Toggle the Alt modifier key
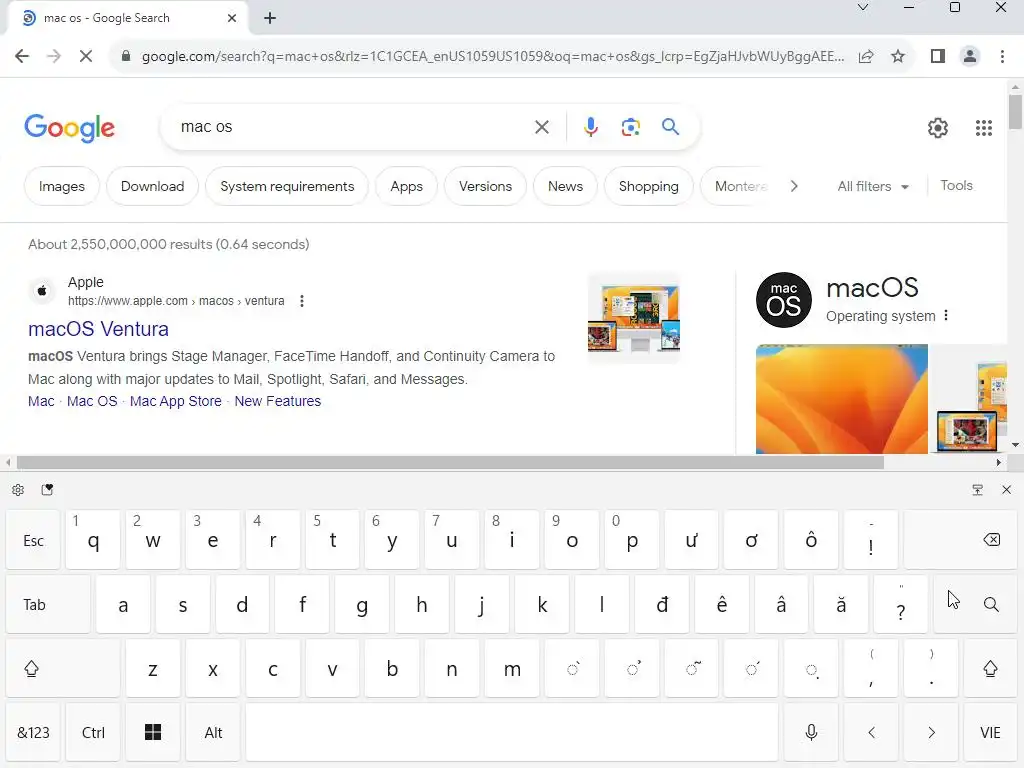 [x=213, y=732]
